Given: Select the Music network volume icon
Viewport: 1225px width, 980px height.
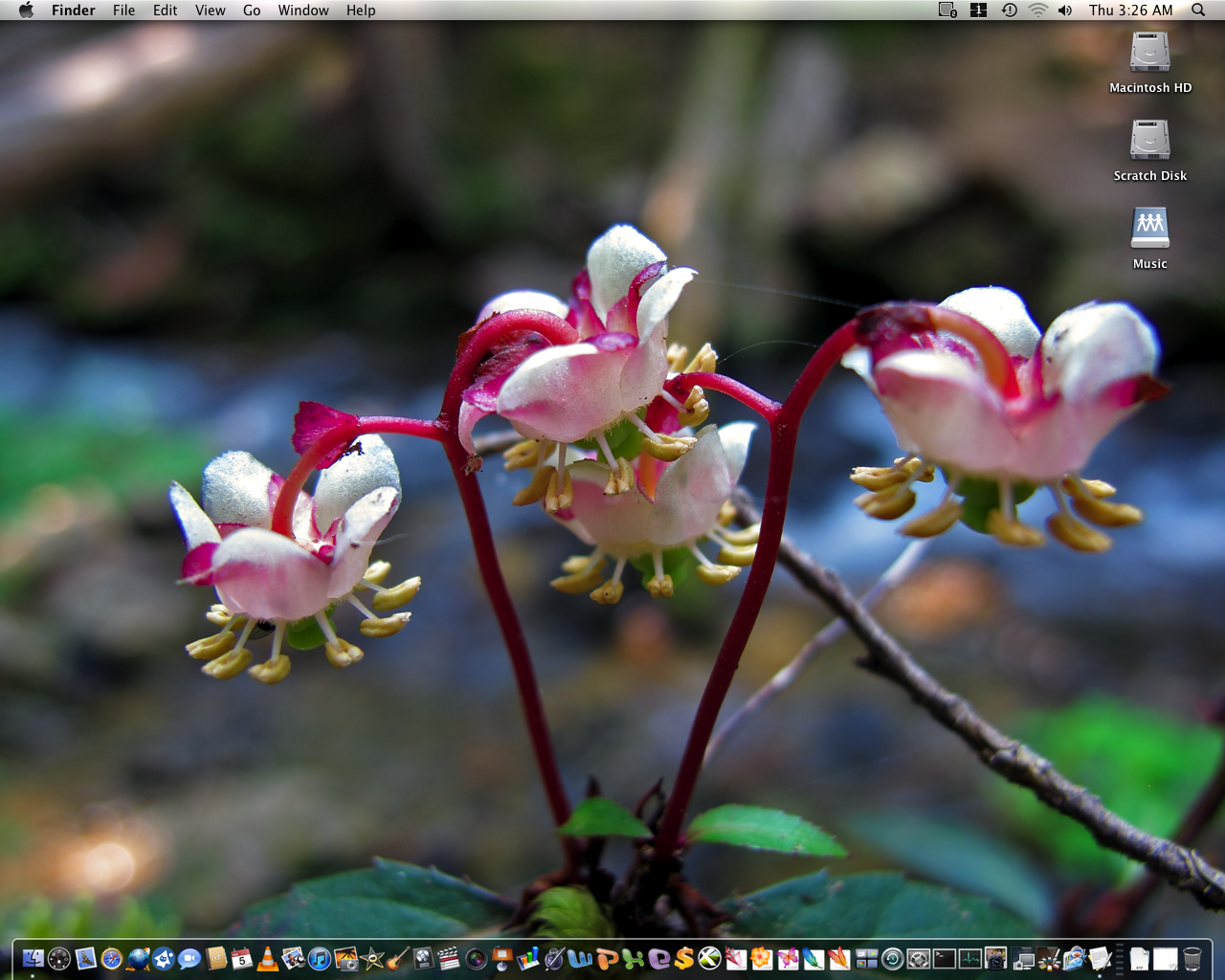Looking at the screenshot, I should pyautogui.click(x=1150, y=229).
